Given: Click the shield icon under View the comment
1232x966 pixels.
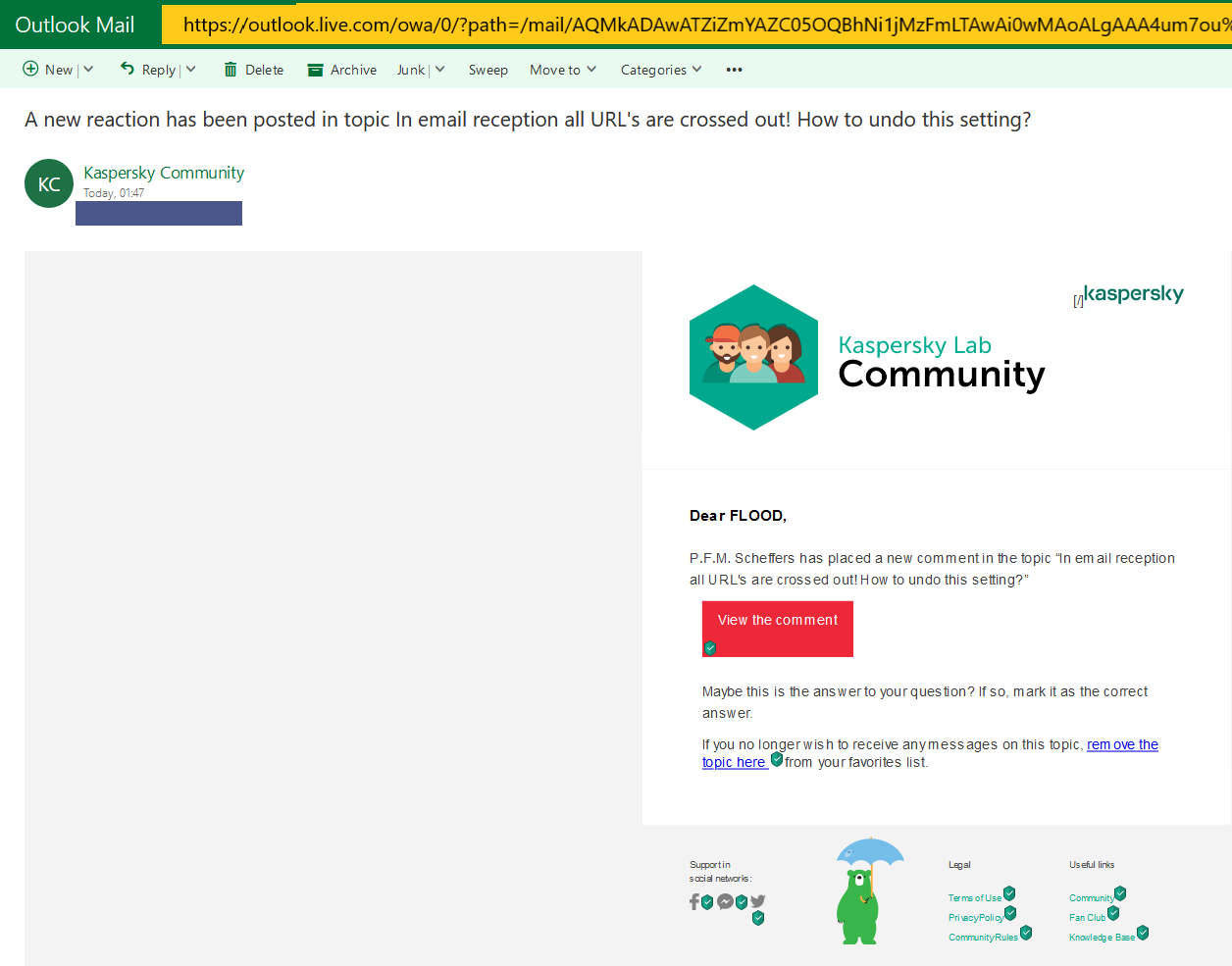Looking at the screenshot, I should point(710,647).
